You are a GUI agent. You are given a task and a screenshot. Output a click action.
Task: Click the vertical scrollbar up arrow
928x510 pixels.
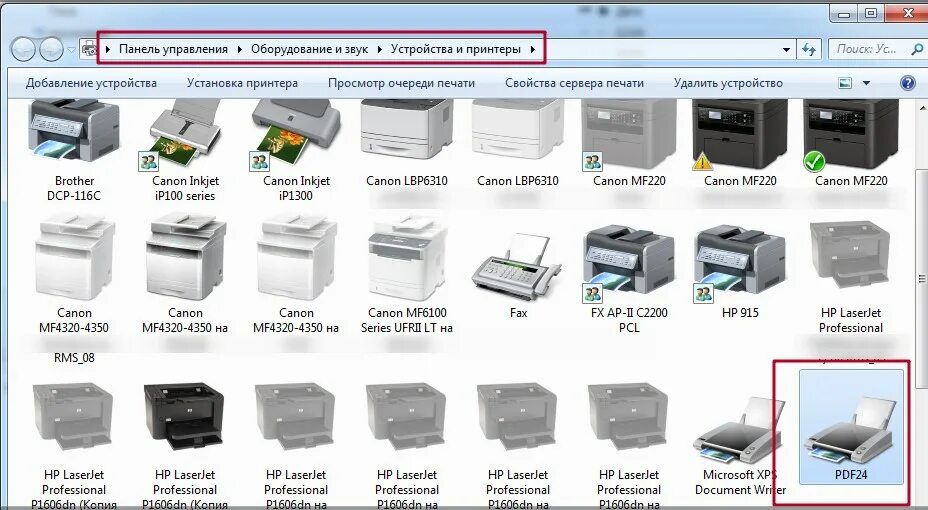(x=922, y=108)
